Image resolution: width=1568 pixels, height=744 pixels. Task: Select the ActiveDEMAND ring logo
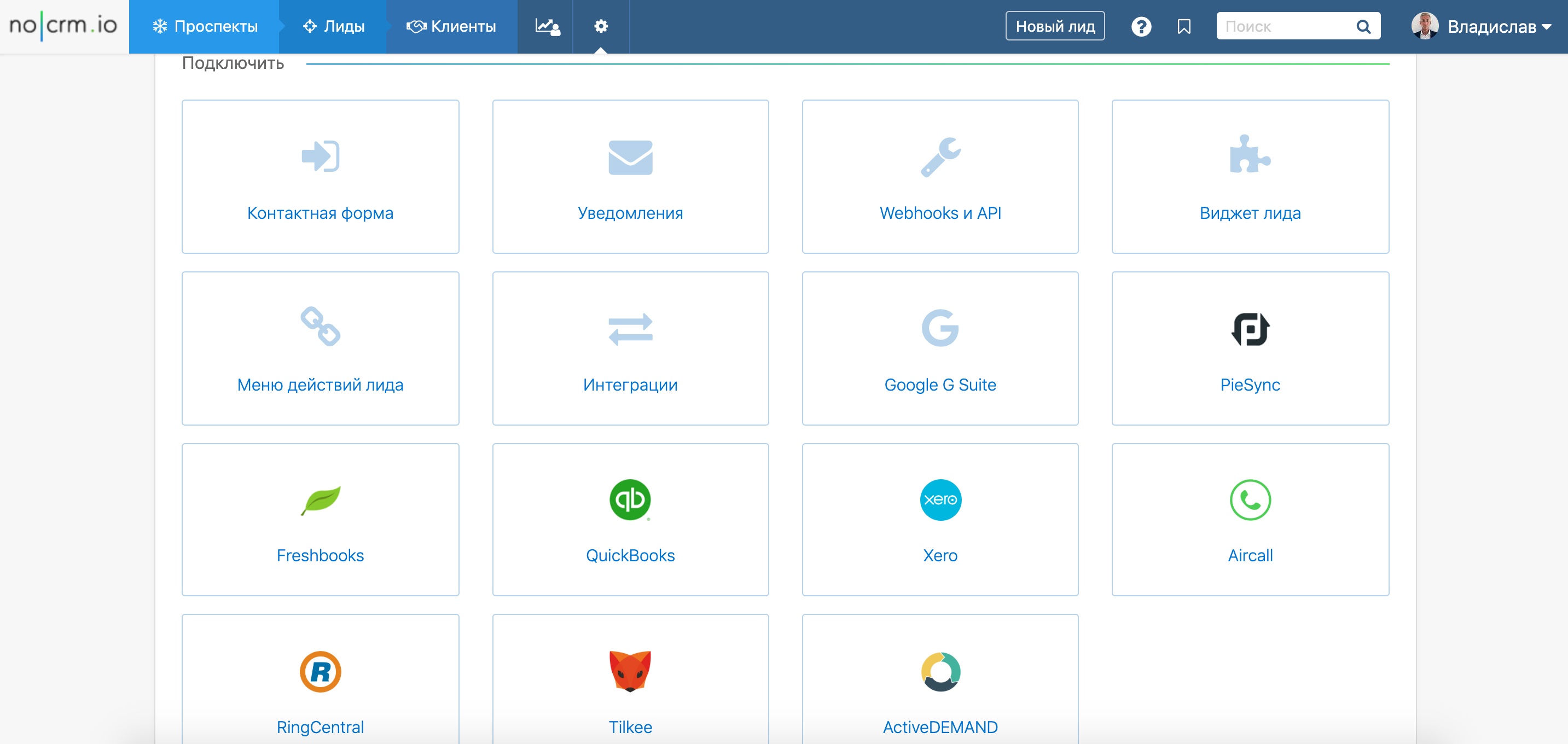[940, 672]
